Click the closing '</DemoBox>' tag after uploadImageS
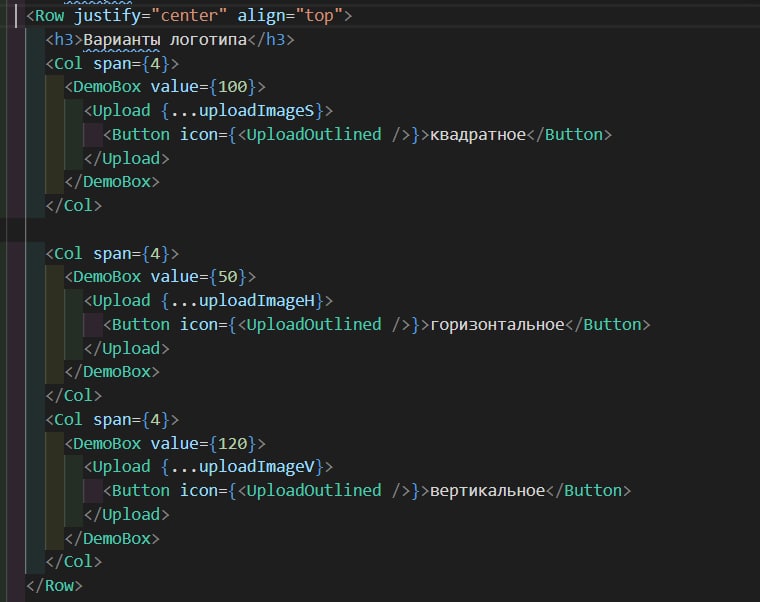 (x=112, y=182)
